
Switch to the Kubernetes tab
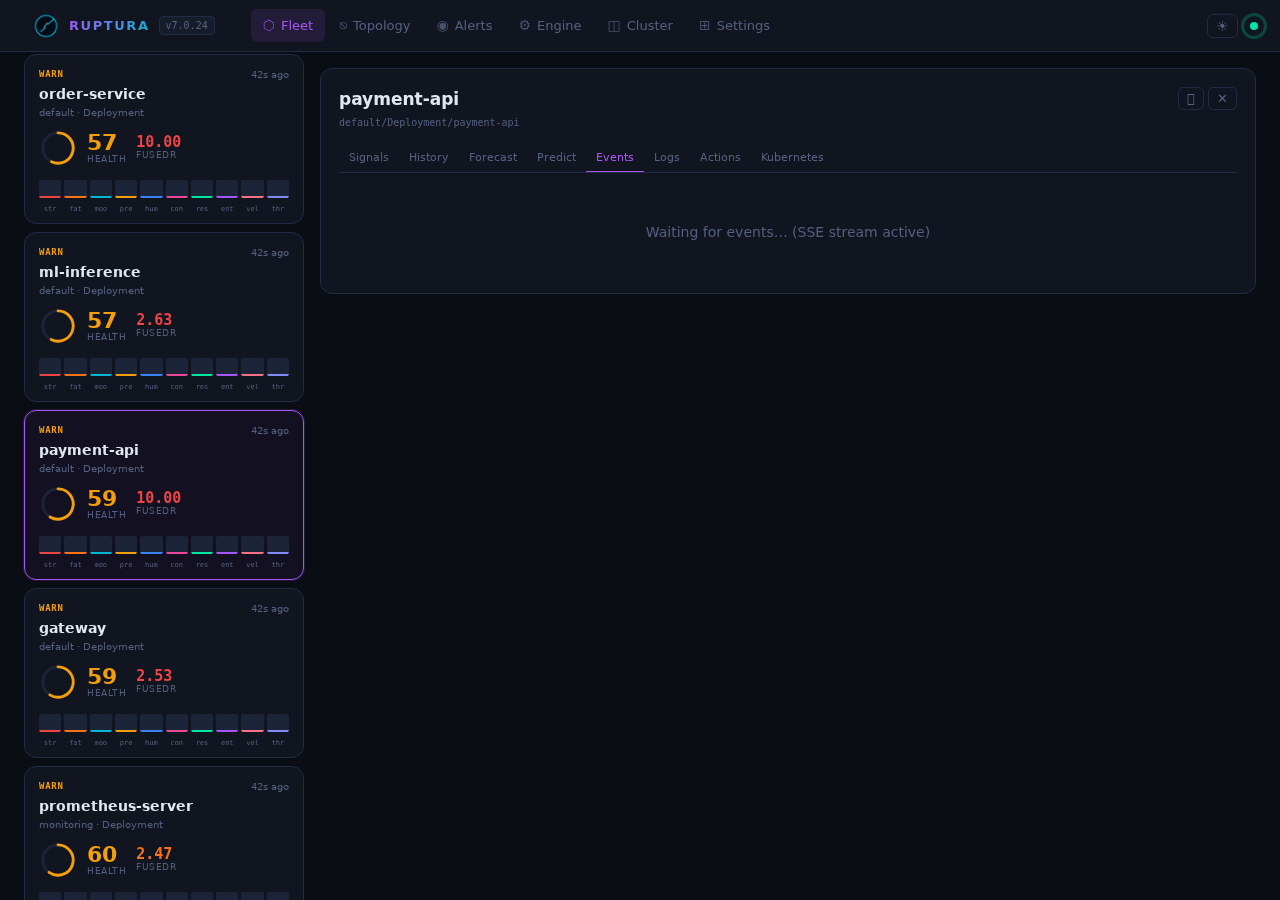coord(792,158)
